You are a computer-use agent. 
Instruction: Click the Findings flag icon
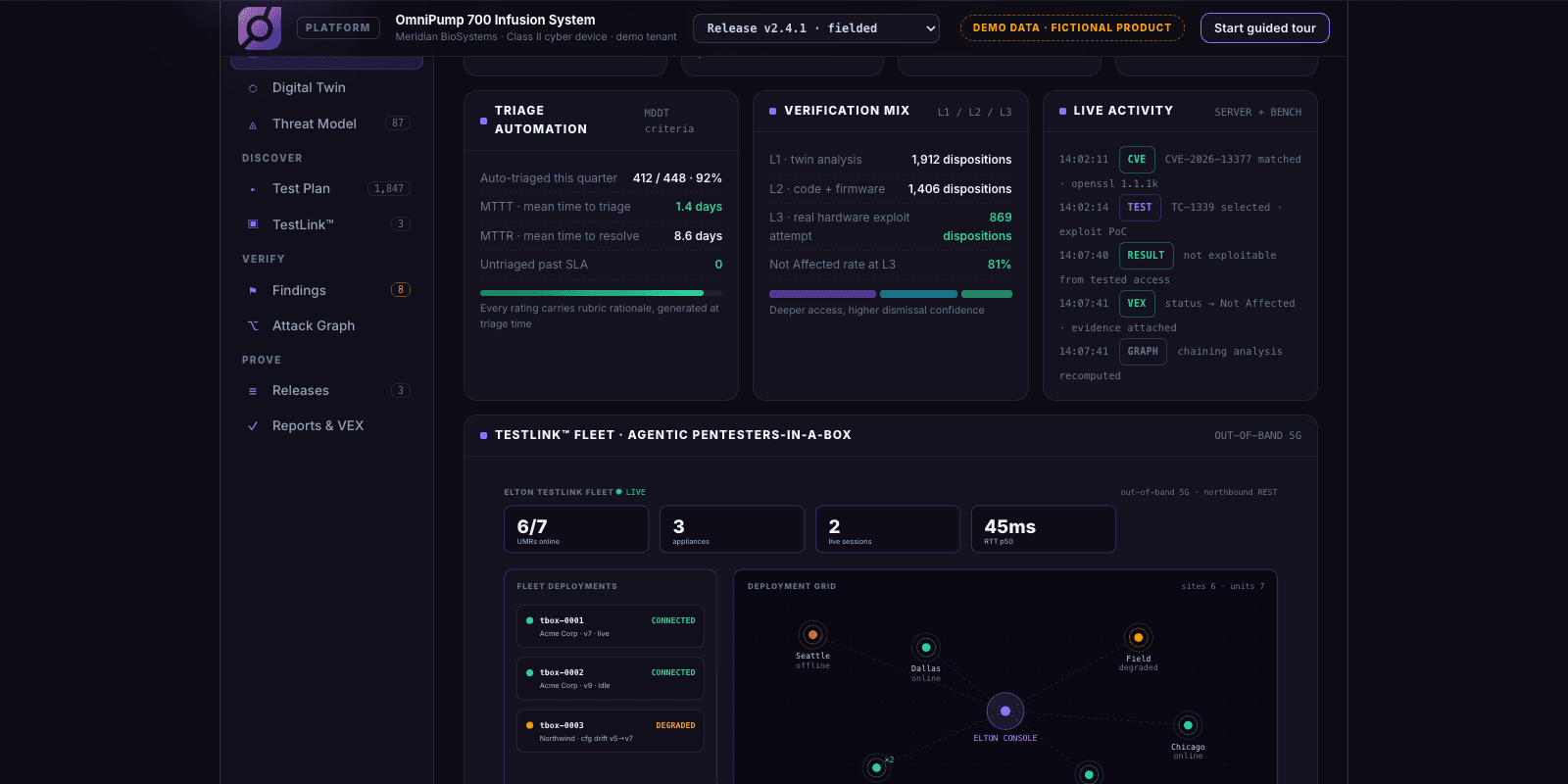tap(253, 290)
